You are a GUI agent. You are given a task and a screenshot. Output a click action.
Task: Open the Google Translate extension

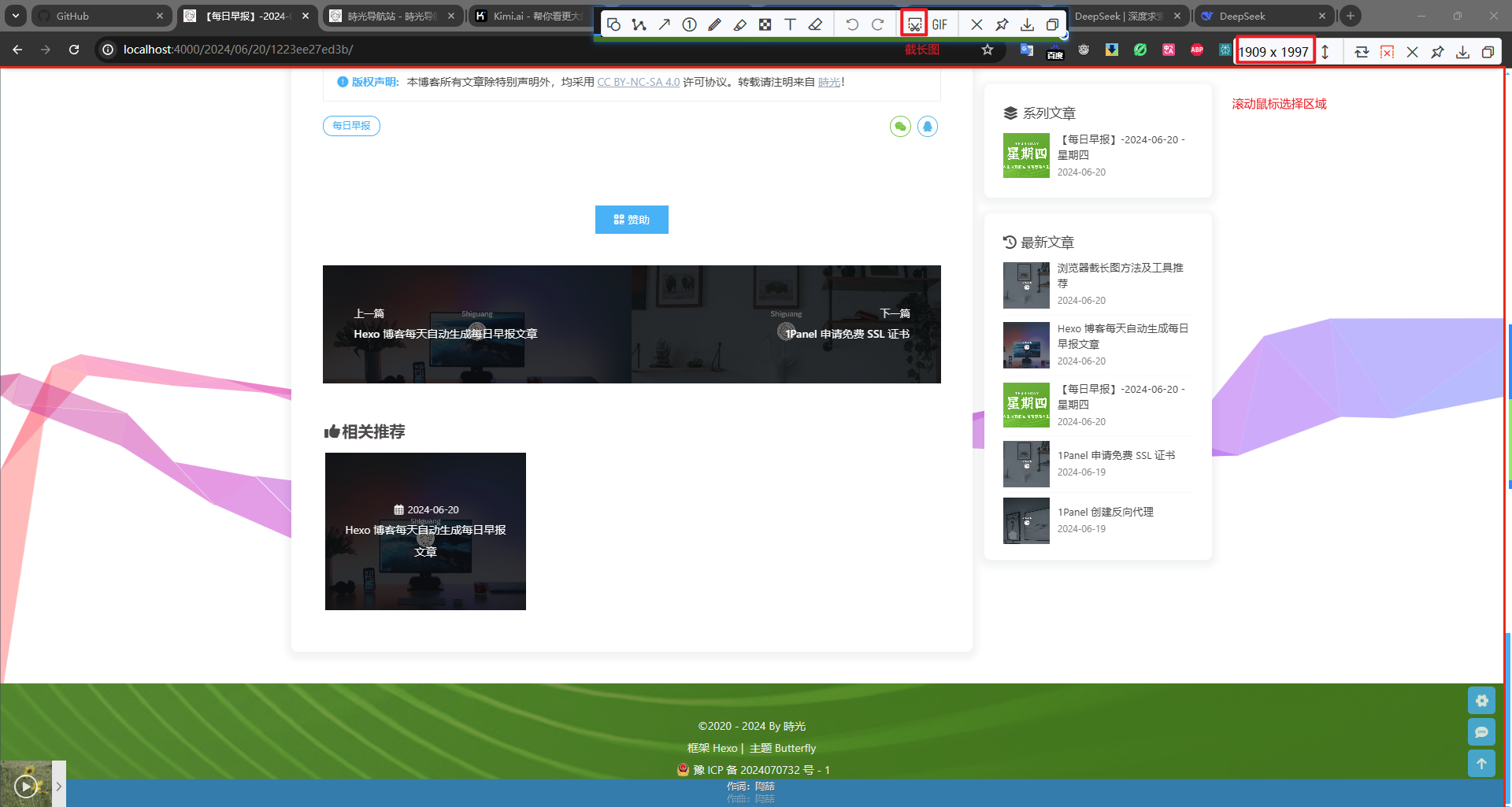click(1027, 50)
